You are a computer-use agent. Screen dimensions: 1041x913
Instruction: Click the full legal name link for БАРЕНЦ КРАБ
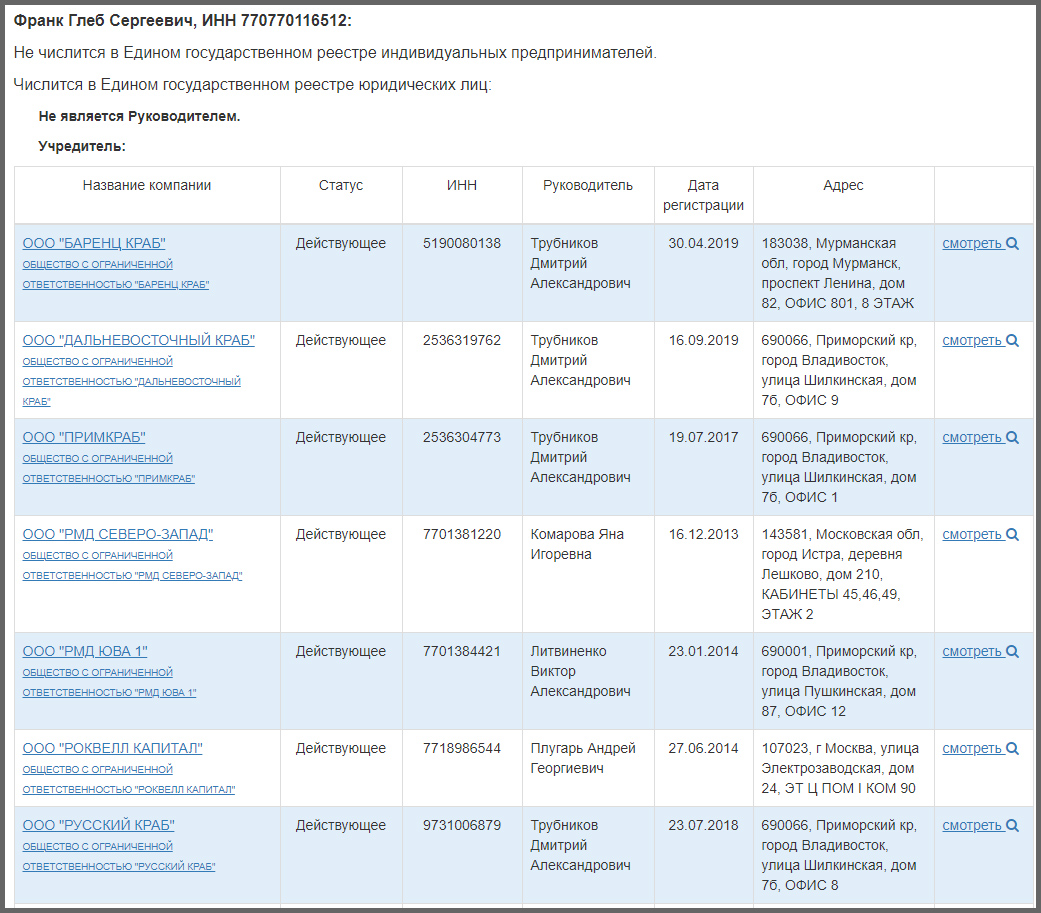click(x=116, y=274)
